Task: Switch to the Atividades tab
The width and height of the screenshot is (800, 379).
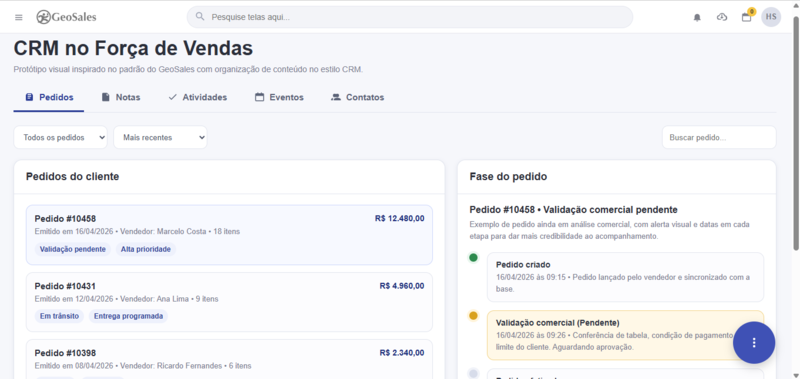Action: tap(197, 97)
